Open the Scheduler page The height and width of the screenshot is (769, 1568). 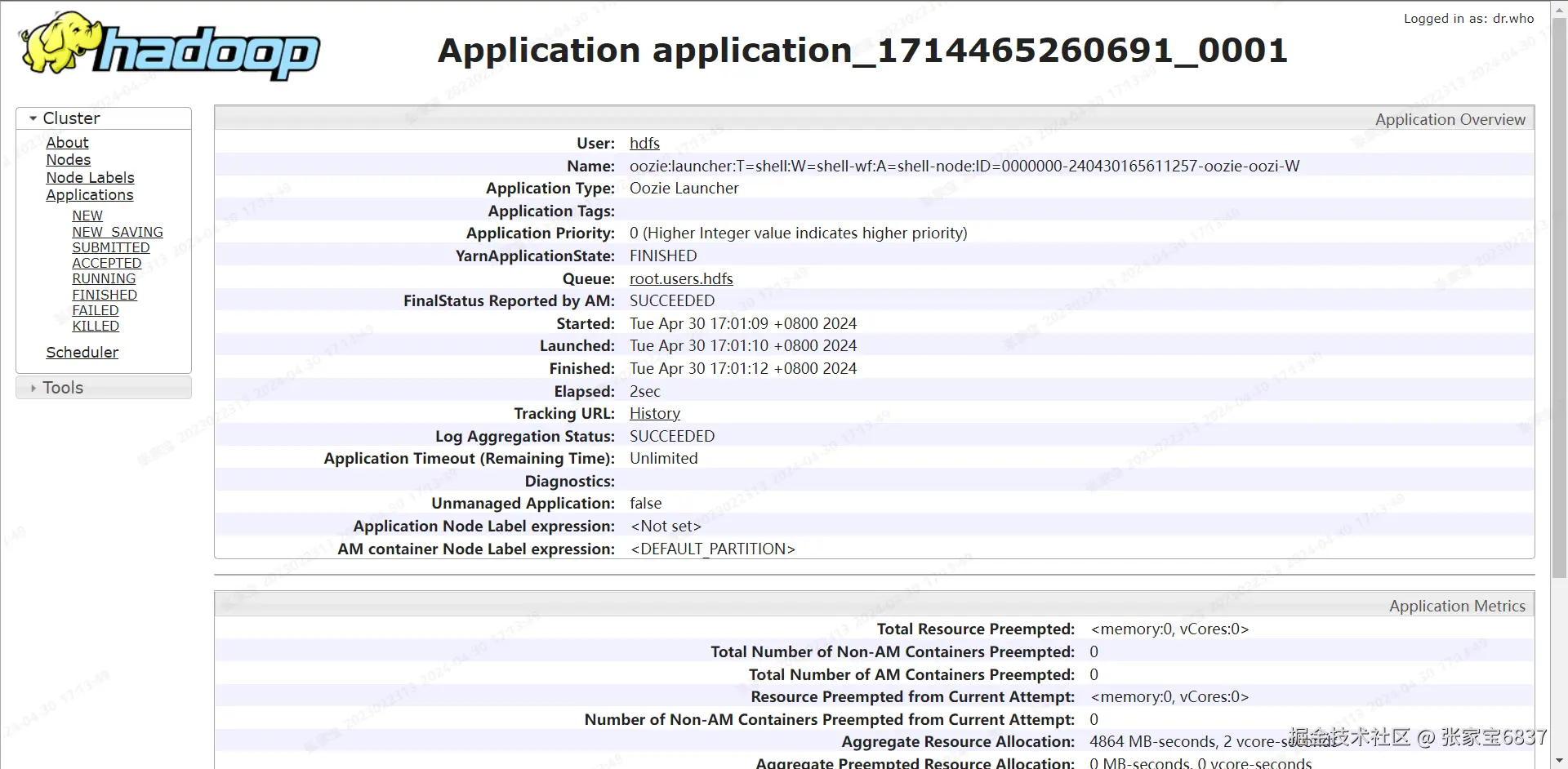(82, 353)
